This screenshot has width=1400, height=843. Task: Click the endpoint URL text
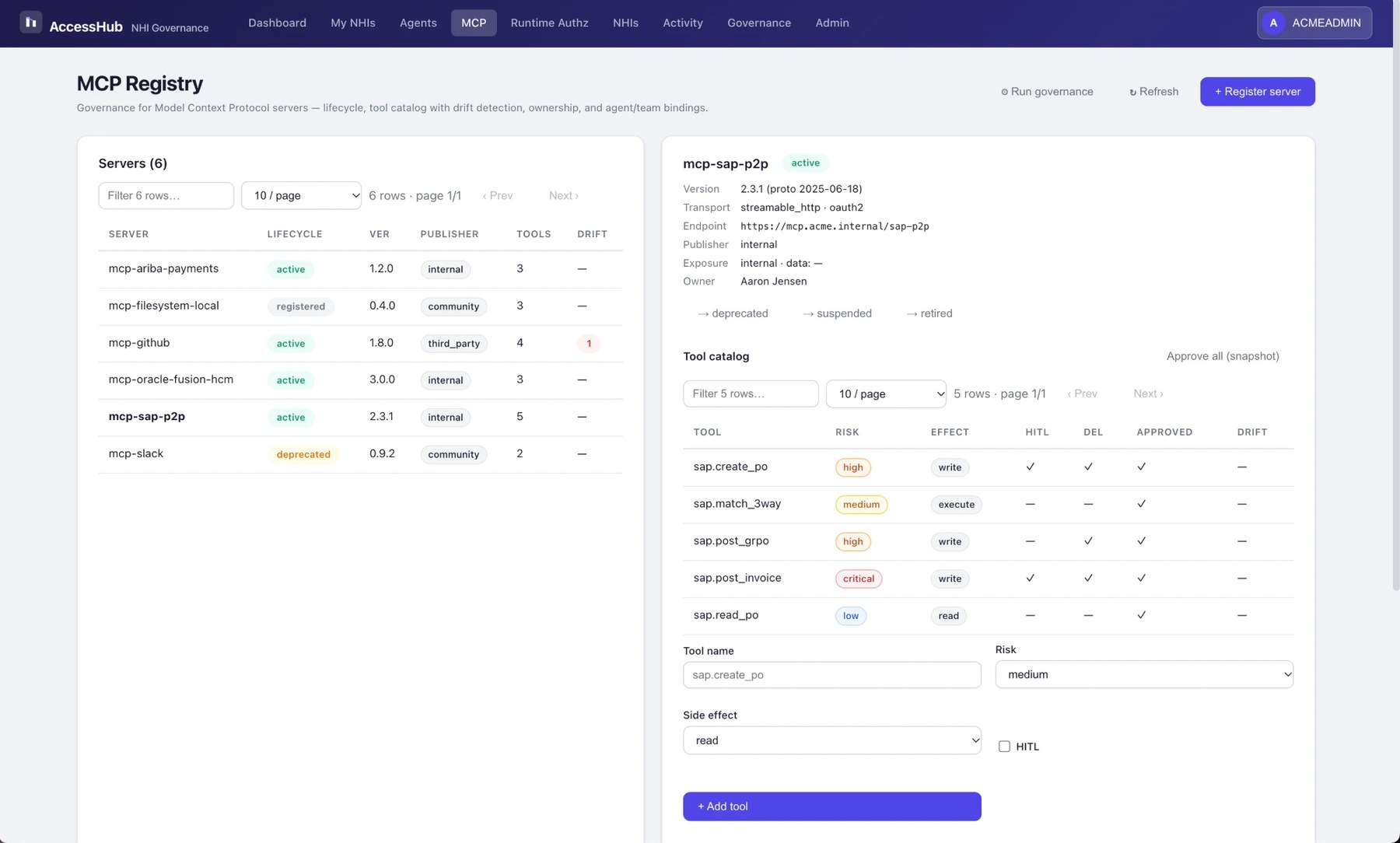[x=835, y=226]
